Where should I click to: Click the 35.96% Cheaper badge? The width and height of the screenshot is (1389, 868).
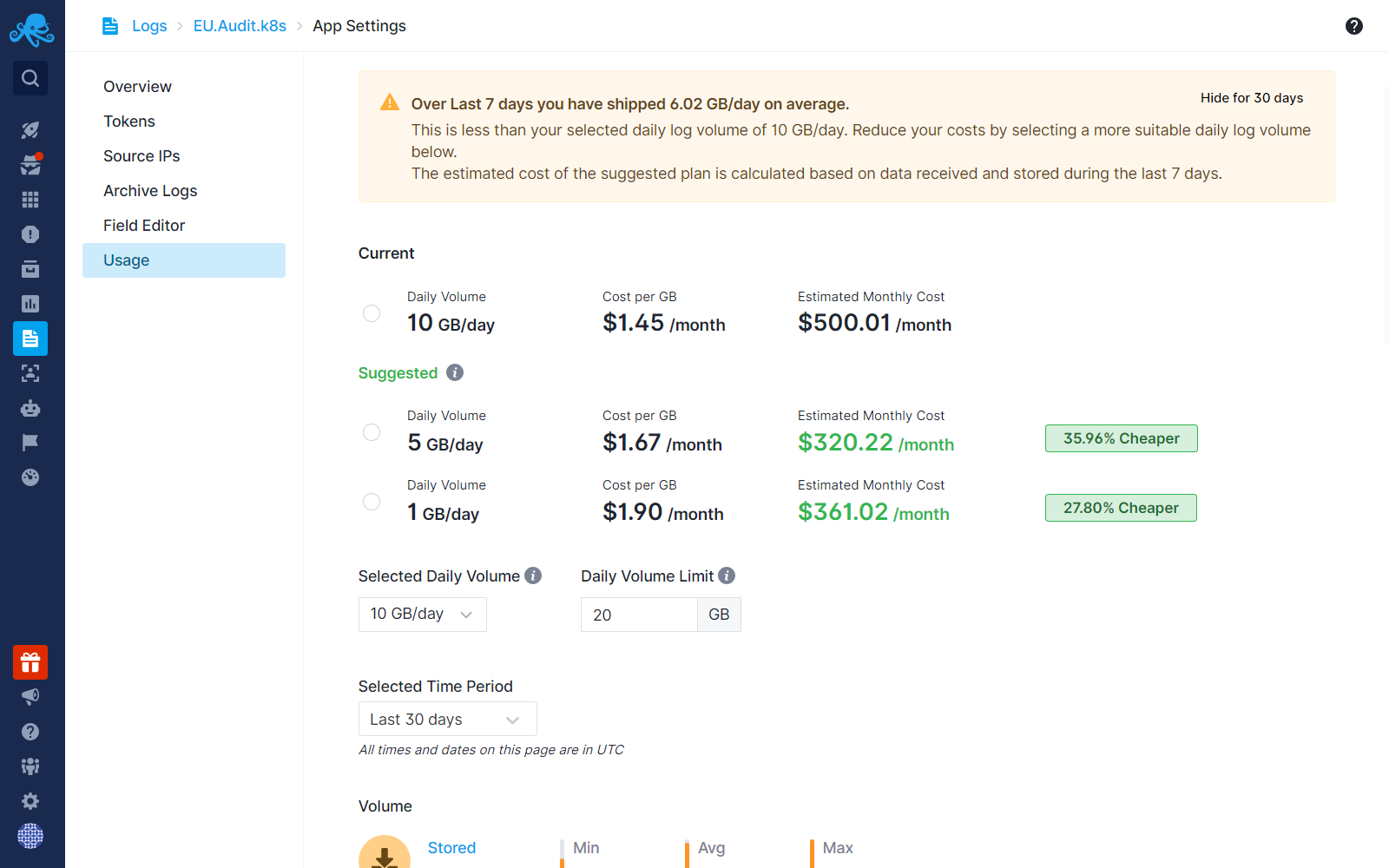coord(1122,438)
